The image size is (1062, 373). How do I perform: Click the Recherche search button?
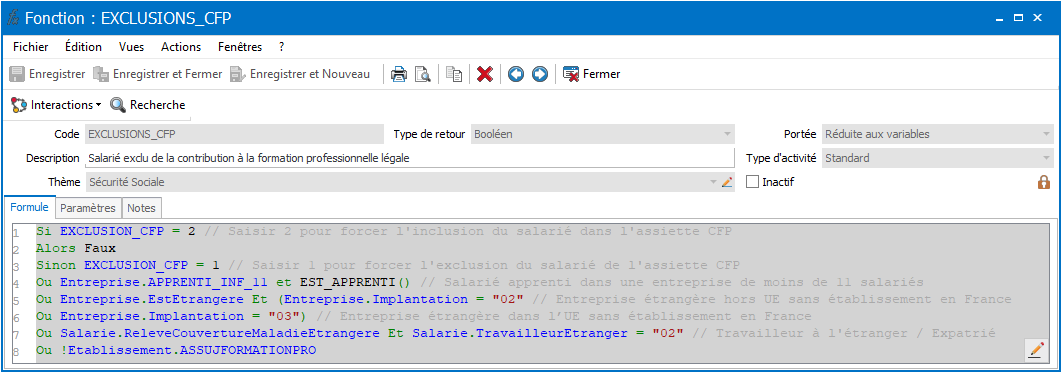pyautogui.click(x=148, y=105)
